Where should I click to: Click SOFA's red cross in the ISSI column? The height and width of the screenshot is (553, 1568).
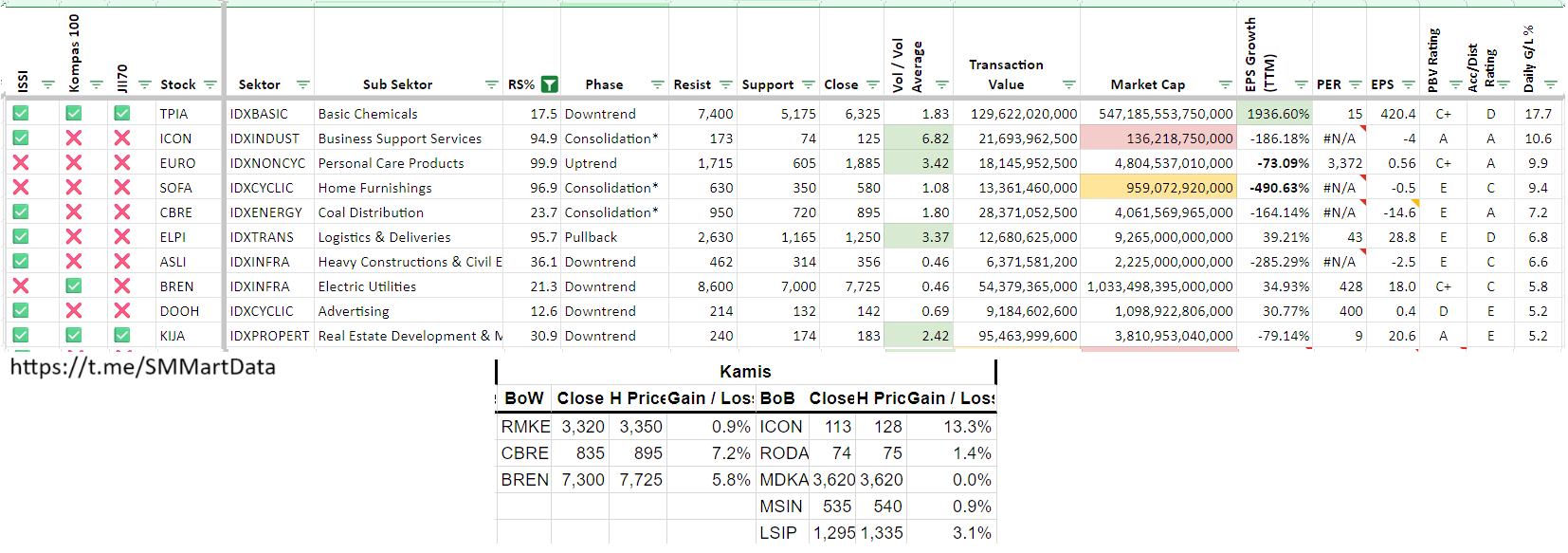click(x=20, y=188)
